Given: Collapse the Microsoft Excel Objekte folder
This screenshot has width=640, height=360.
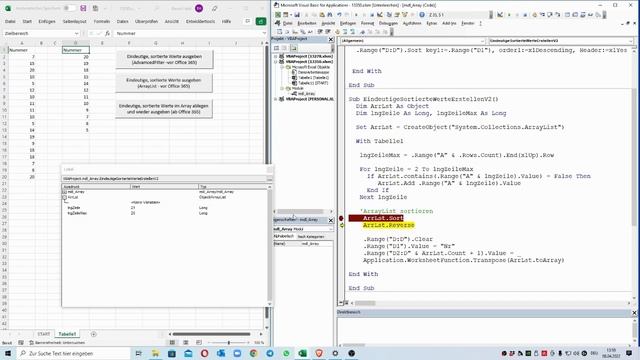Looking at the screenshot, I should [x=282, y=67].
